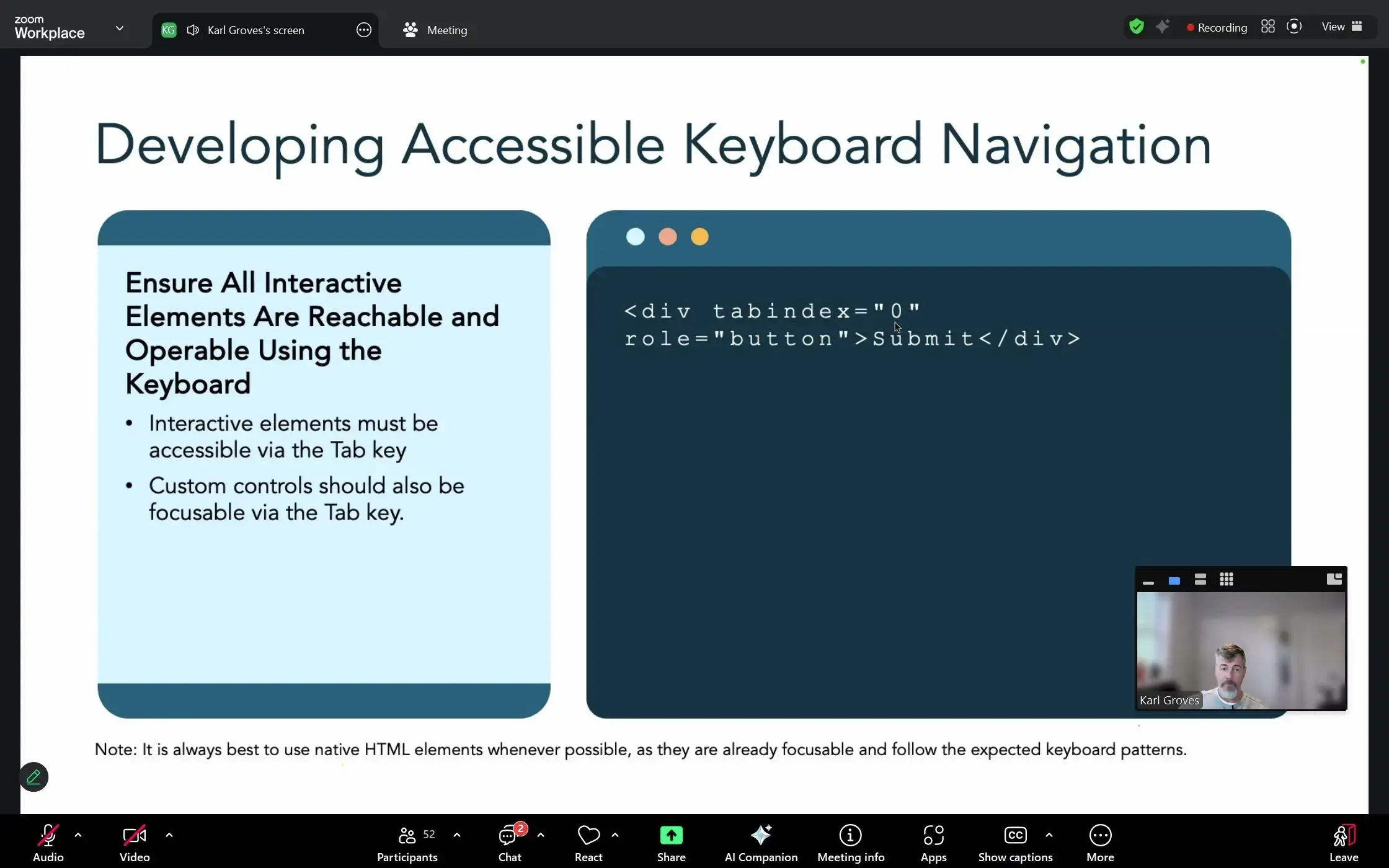
Task: Click the Zoom Workplace logo
Action: click(50, 28)
